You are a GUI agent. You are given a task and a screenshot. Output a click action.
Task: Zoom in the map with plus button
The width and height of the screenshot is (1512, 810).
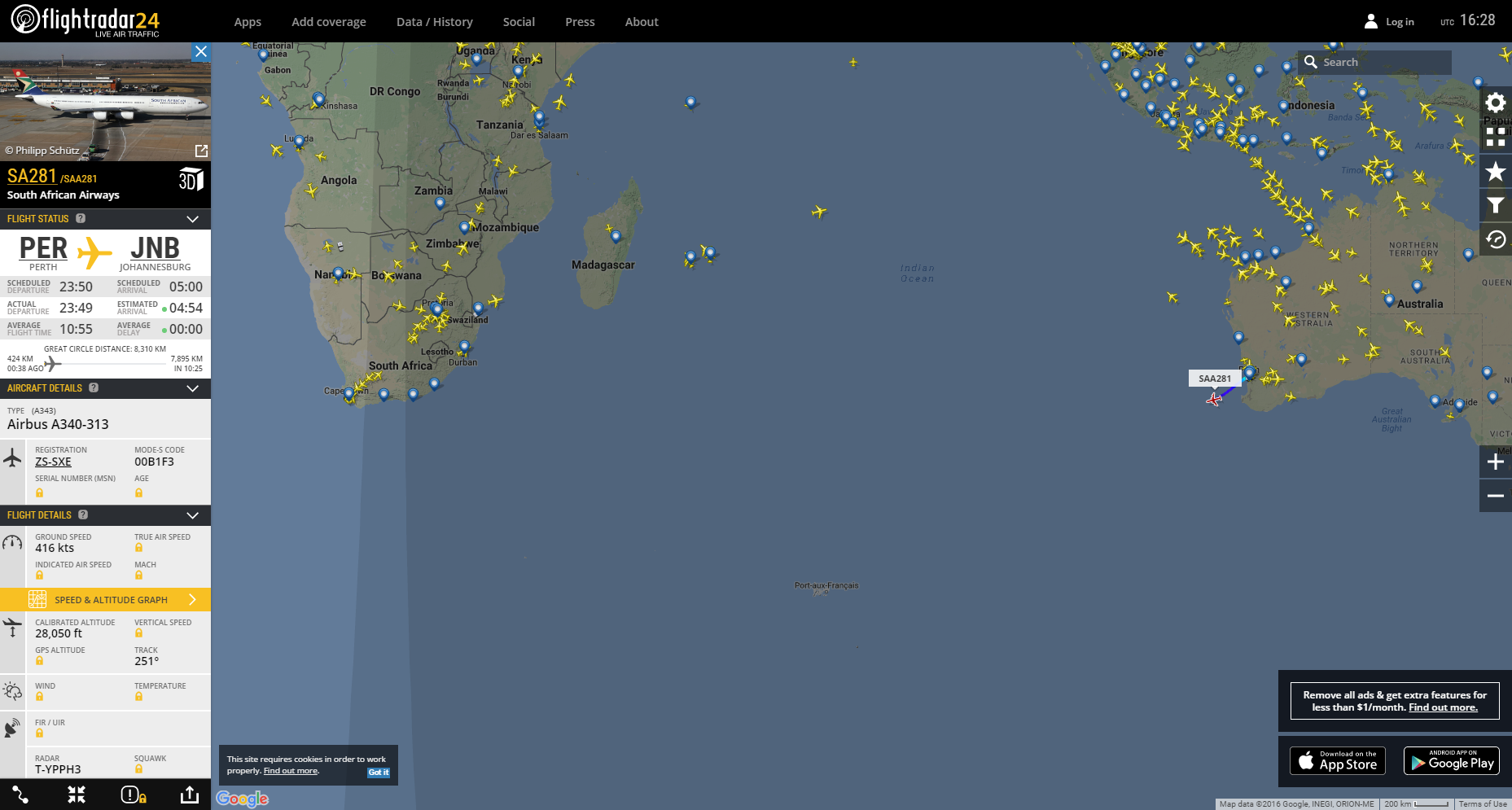click(x=1496, y=462)
